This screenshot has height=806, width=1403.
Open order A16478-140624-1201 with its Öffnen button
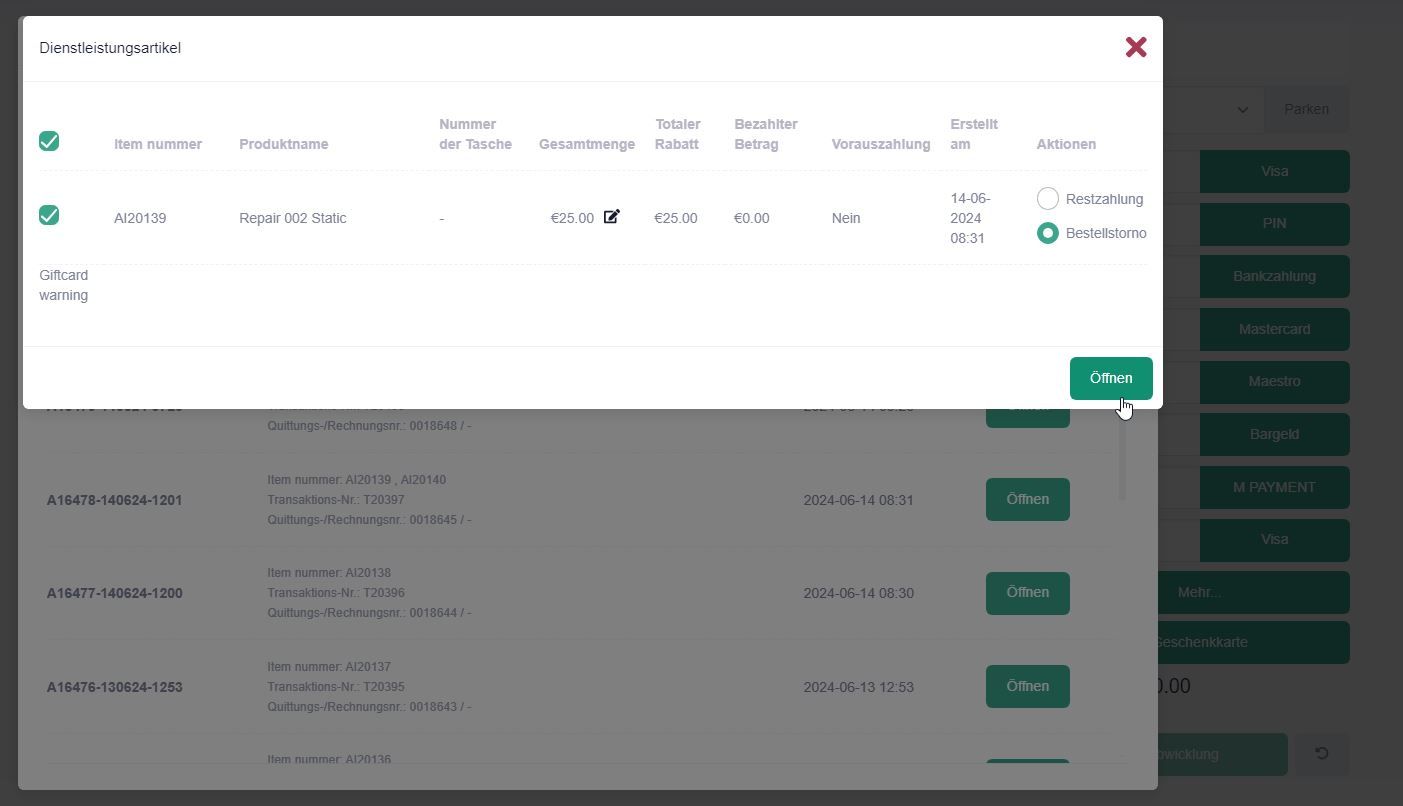pyautogui.click(x=1027, y=499)
